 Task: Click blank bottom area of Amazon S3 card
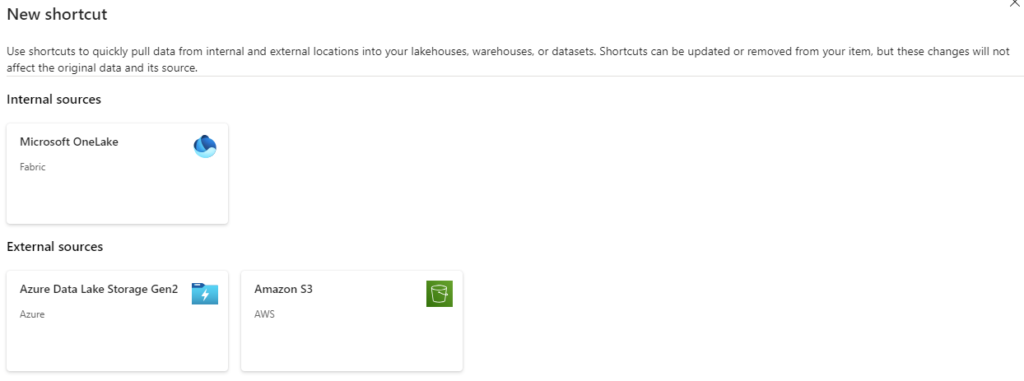(x=352, y=346)
